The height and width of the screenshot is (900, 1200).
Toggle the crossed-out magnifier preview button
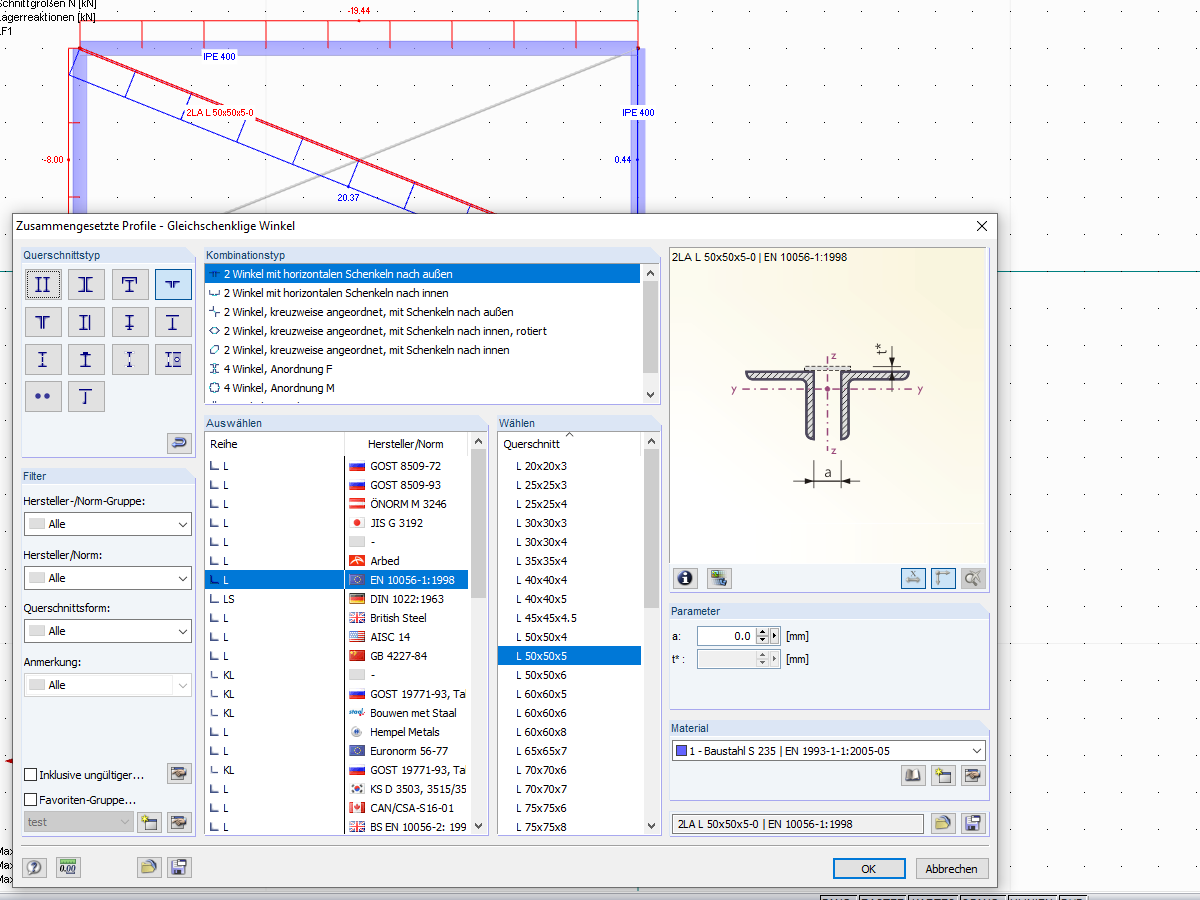(972, 577)
